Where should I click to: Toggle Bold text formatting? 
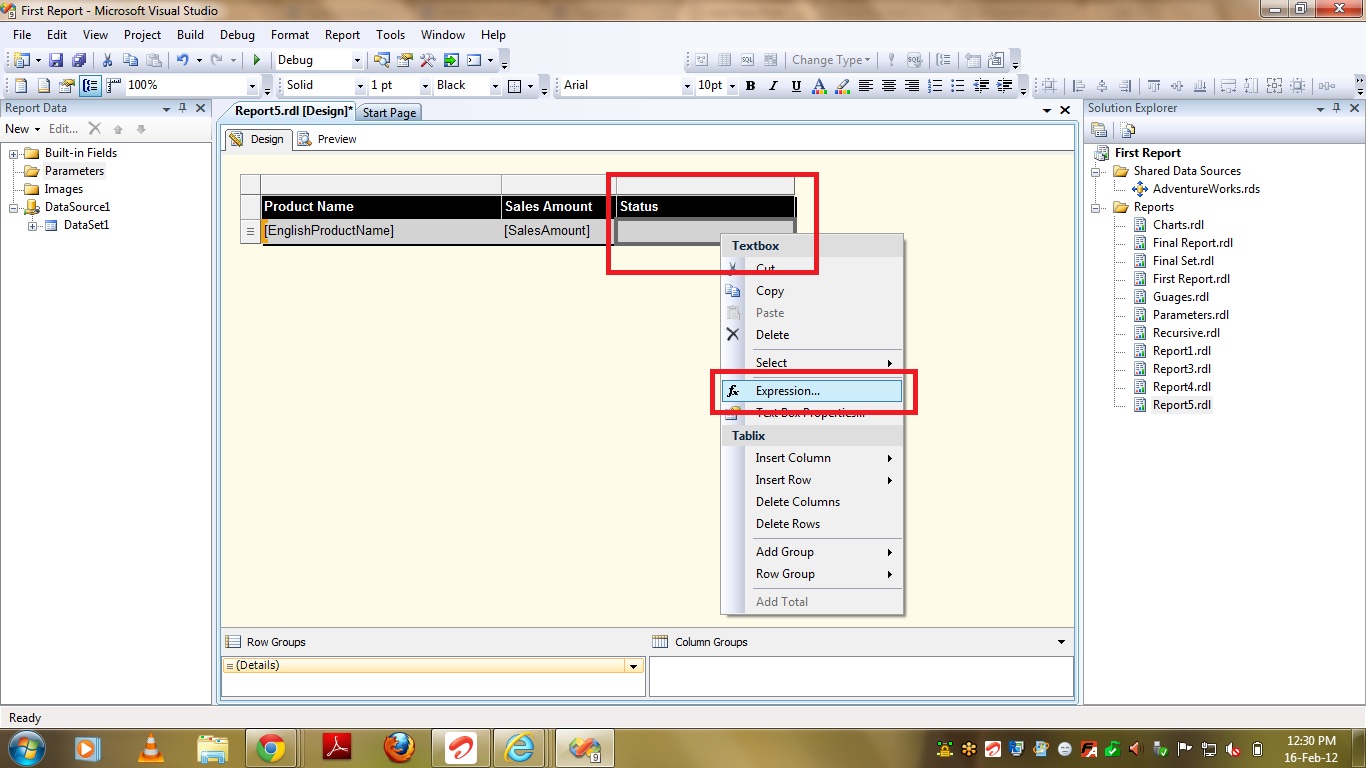[750, 86]
